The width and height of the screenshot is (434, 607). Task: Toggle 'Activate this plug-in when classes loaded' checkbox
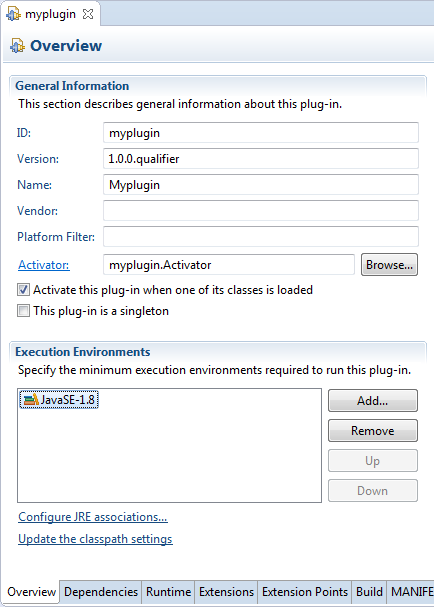pos(23,290)
